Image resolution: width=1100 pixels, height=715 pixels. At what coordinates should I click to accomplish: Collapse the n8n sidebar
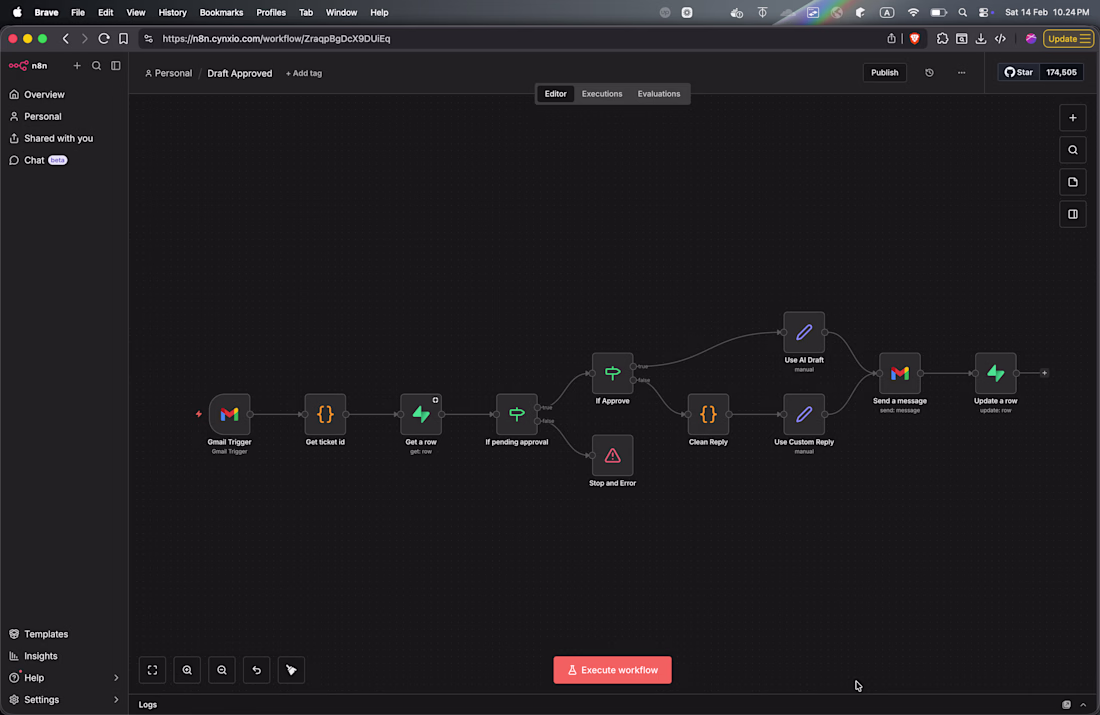pyautogui.click(x=116, y=65)
